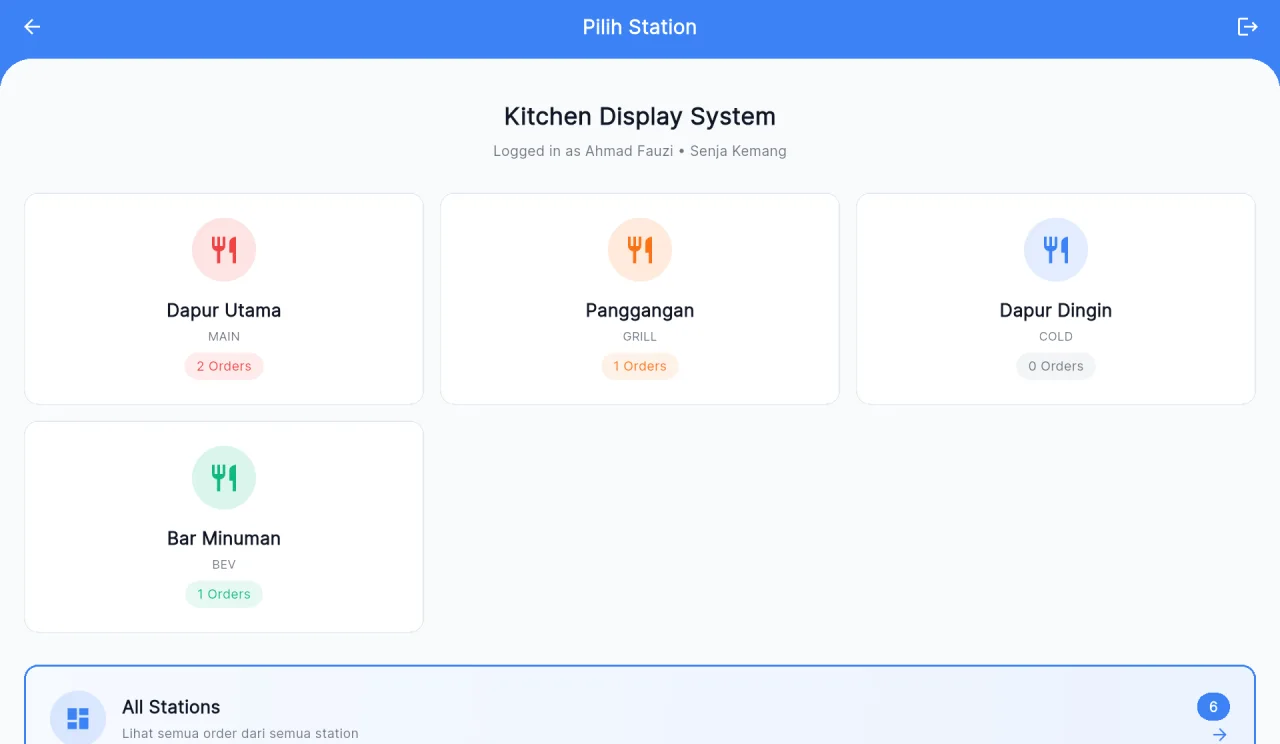Open the Dapur Dingin station name

pyautogui.click(x=1056, y=310)
